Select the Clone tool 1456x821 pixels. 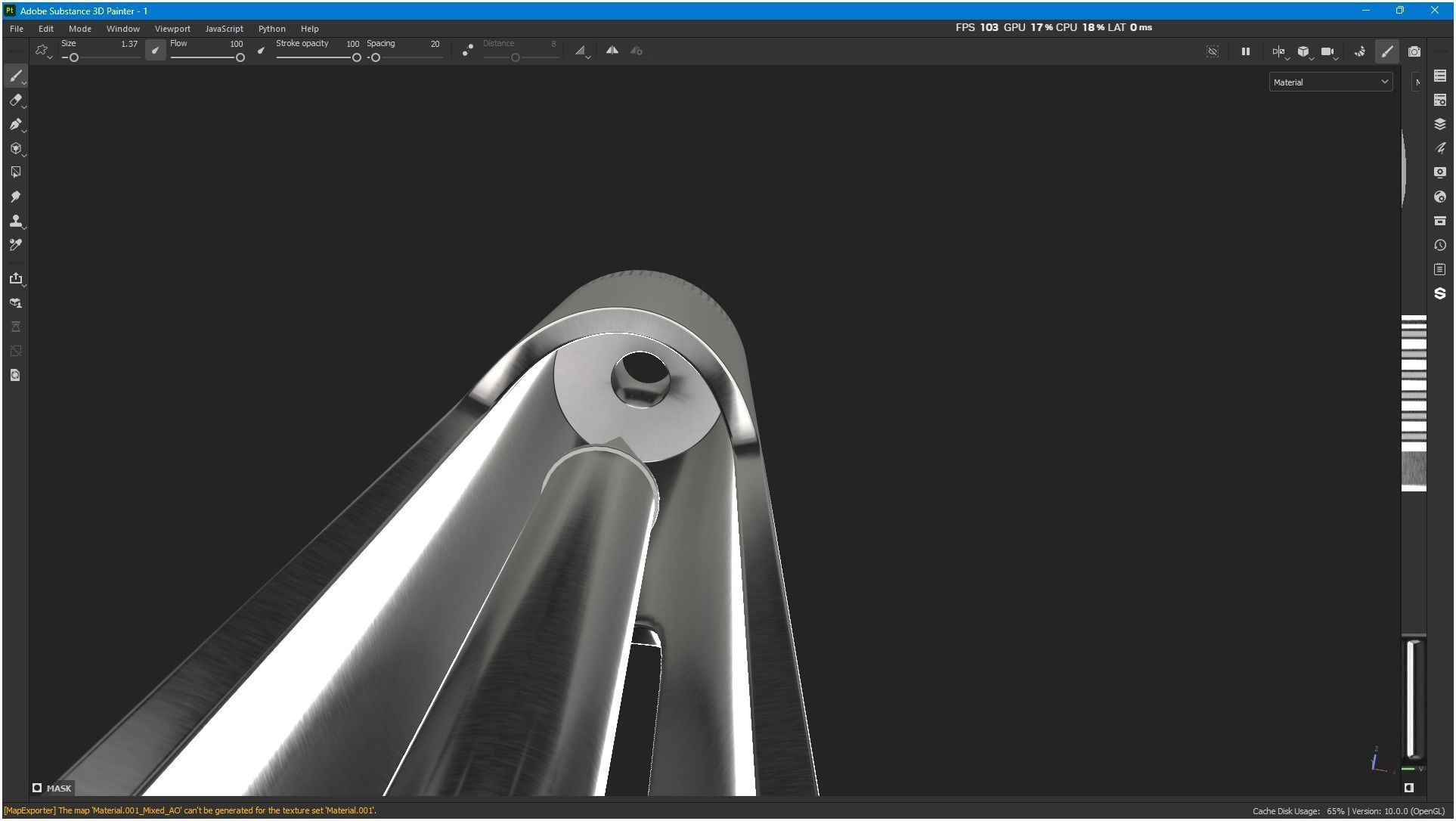(x=15, y=221)
